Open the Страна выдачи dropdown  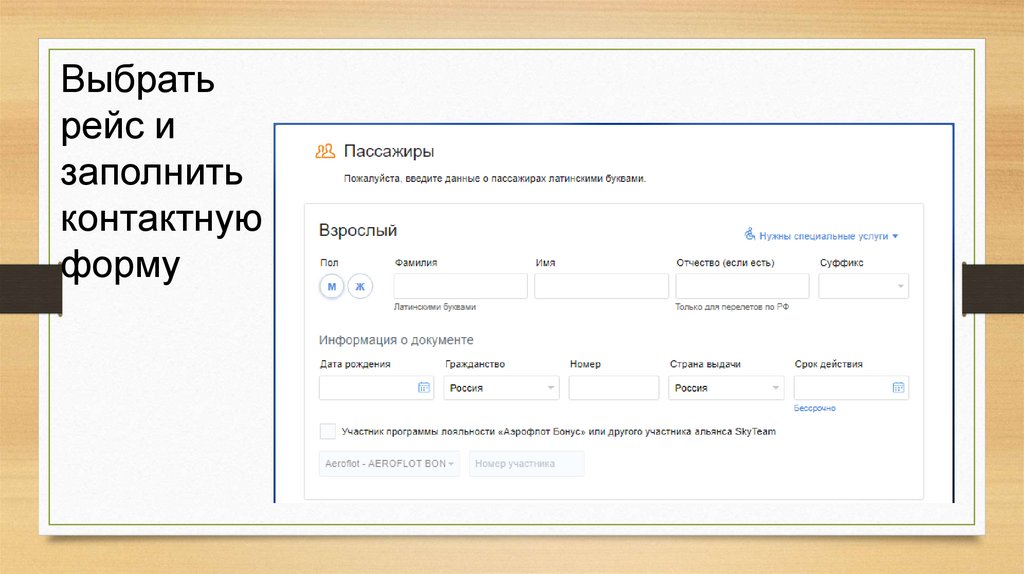point(726,387)
